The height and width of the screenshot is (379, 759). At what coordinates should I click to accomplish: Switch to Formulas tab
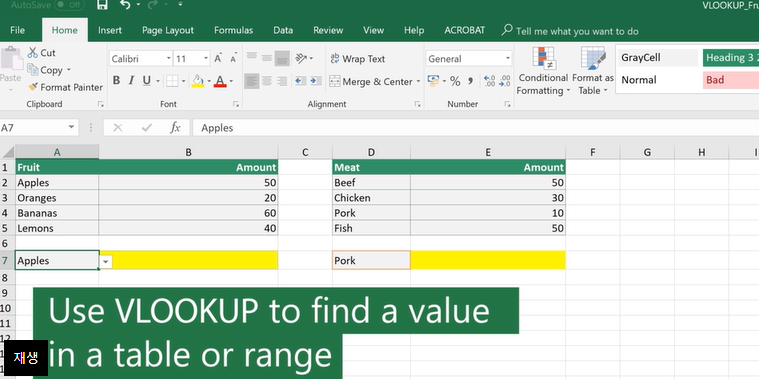pyautogui.click(x=233, y=30)
